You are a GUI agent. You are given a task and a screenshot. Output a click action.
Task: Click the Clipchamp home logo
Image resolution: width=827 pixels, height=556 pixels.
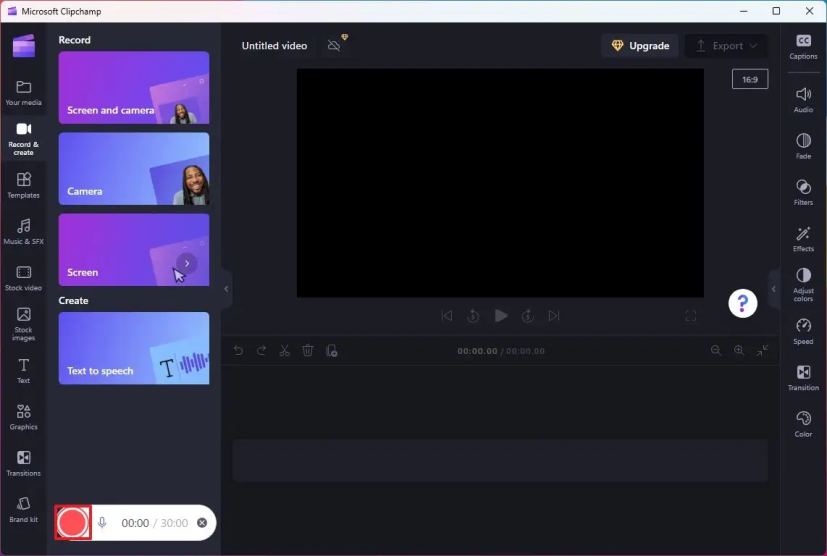24,45
